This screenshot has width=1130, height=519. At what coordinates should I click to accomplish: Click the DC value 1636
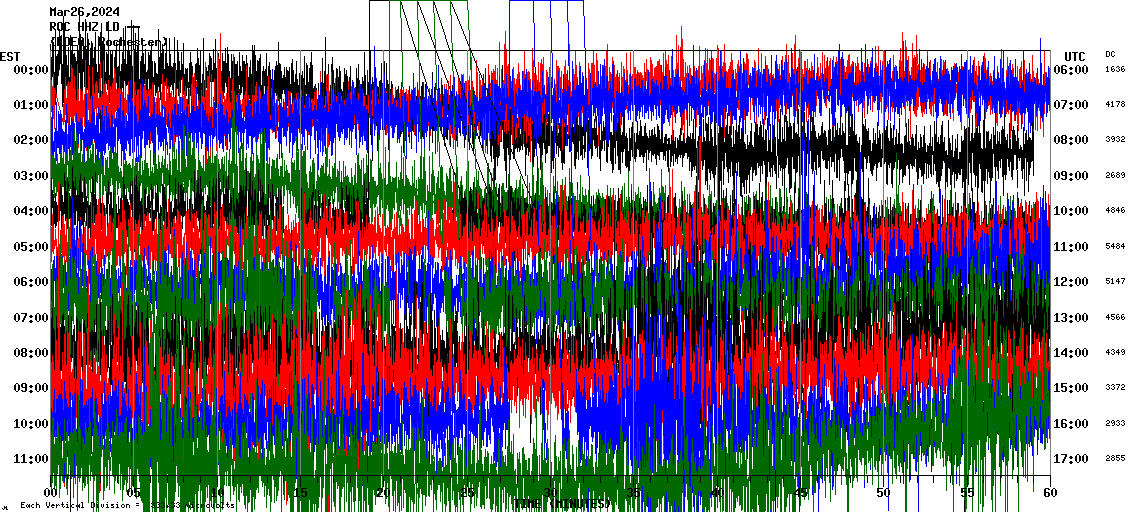pos(1115,70)
